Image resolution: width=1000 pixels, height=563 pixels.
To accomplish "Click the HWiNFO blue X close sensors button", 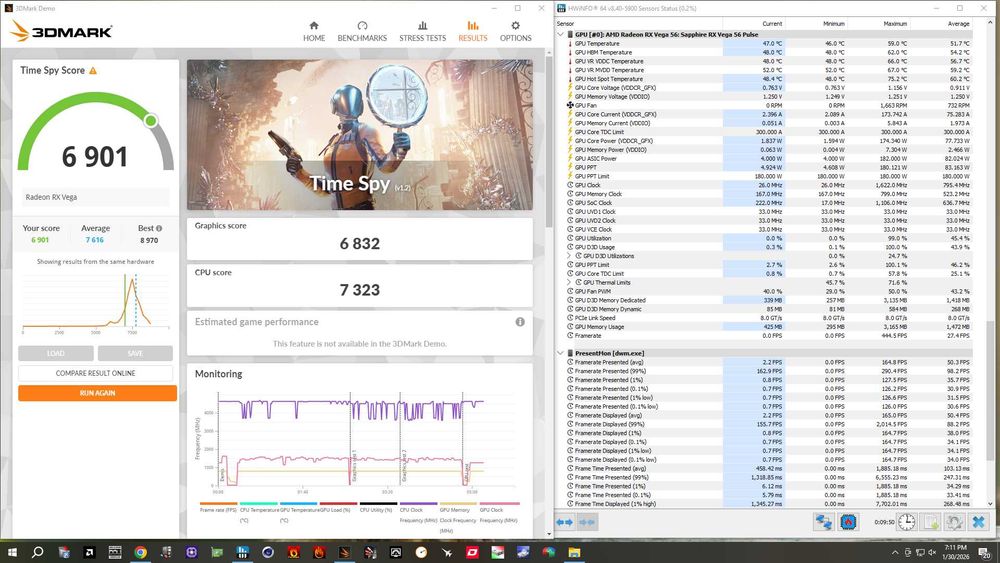I will point(978,522).
